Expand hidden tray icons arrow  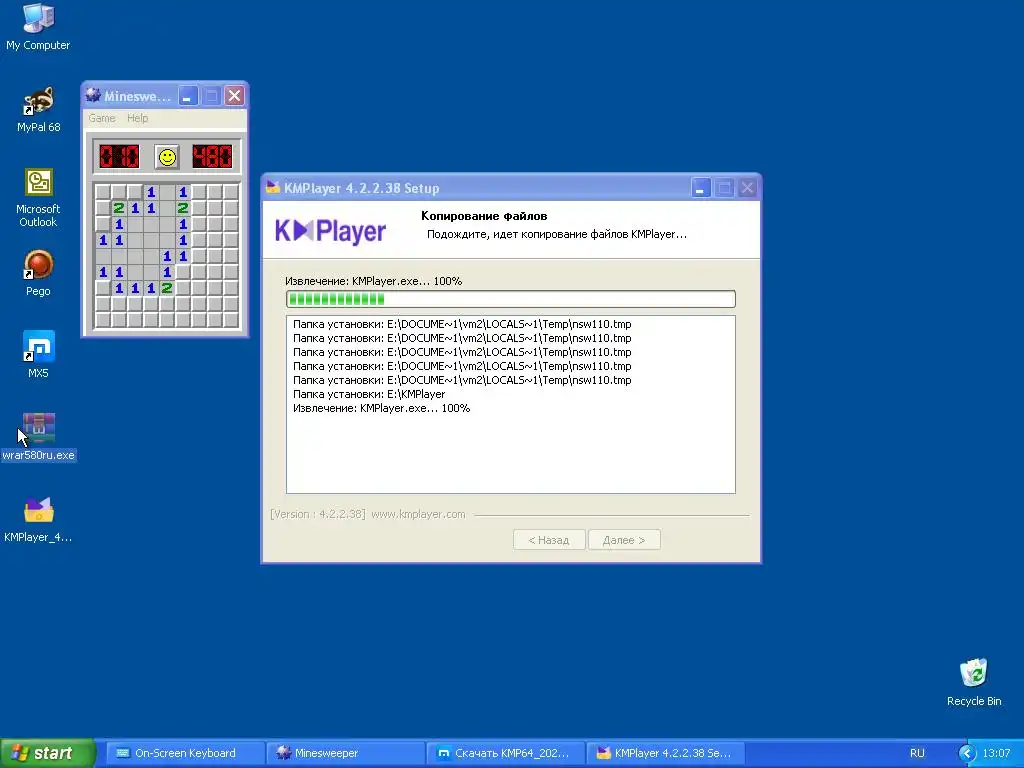click(x=967, y=753)
